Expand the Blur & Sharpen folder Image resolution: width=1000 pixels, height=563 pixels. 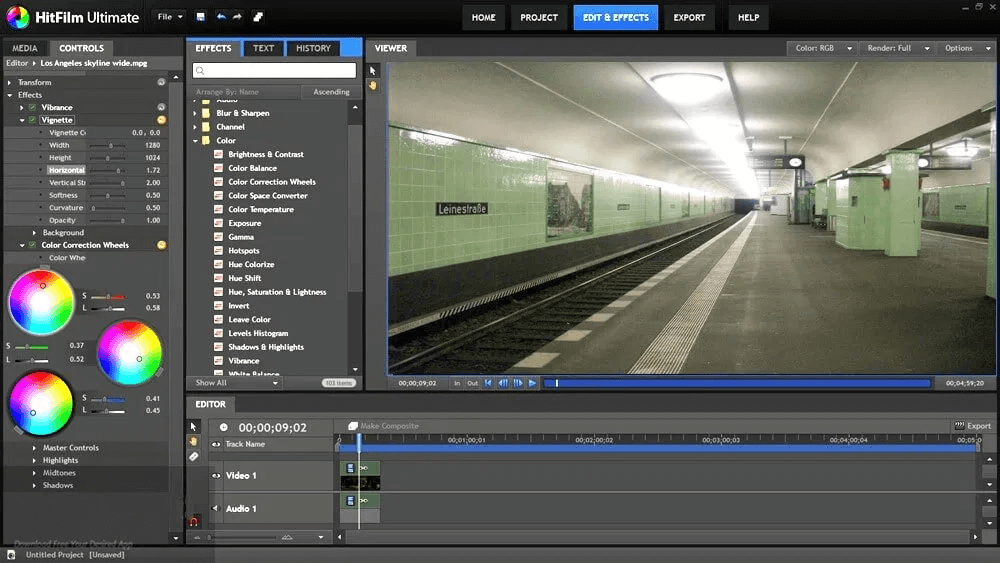195,113
